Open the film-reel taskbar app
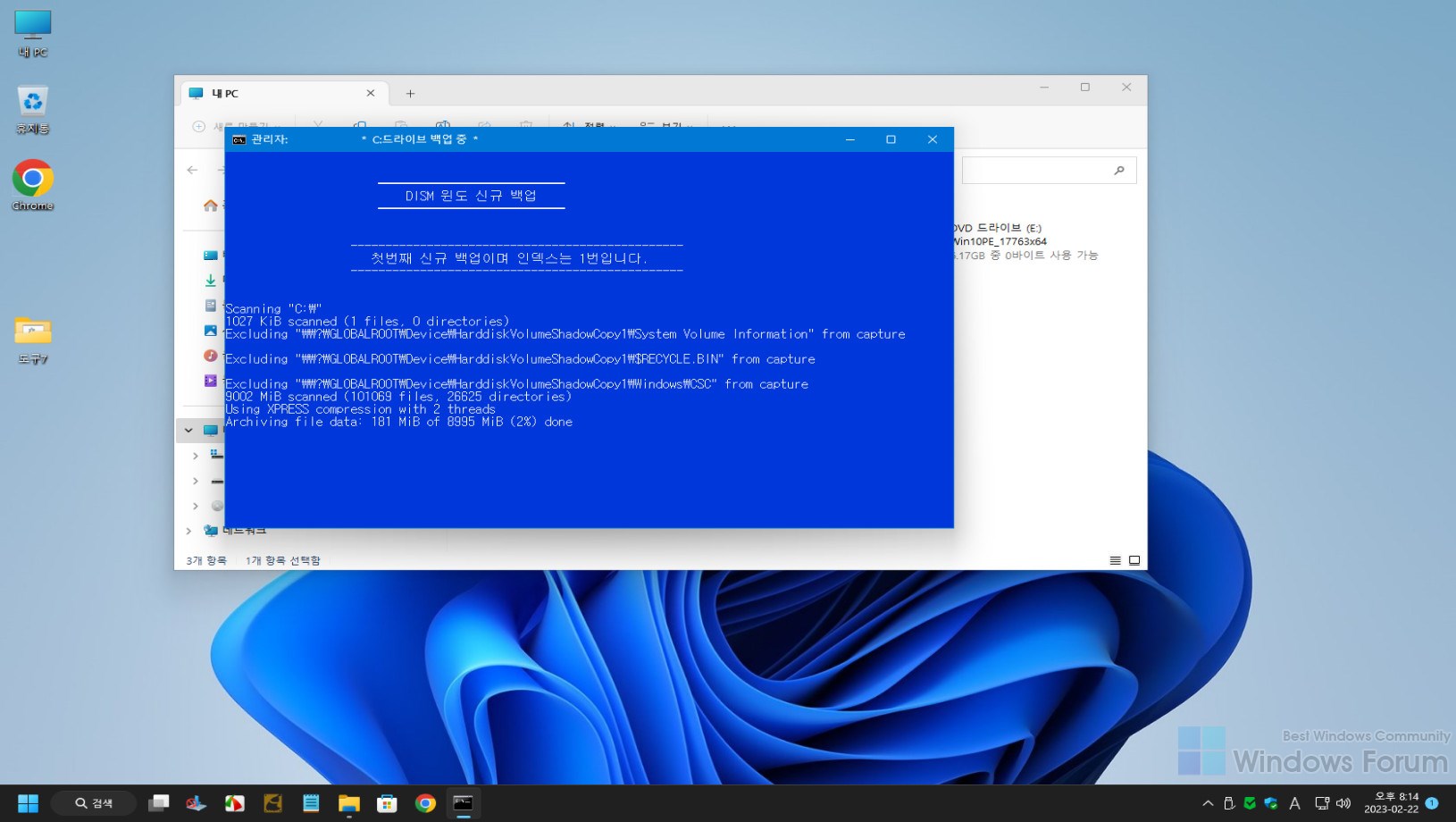 (x=272, y=803)
